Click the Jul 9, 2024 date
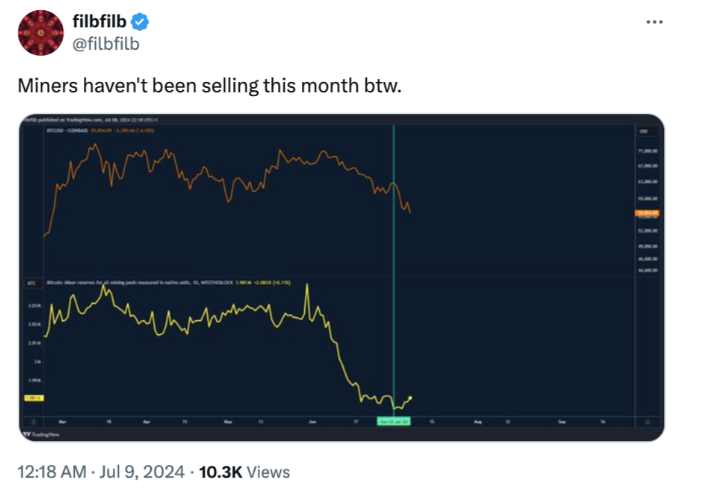This screenshot has width=701, height=497. [139, 472]
